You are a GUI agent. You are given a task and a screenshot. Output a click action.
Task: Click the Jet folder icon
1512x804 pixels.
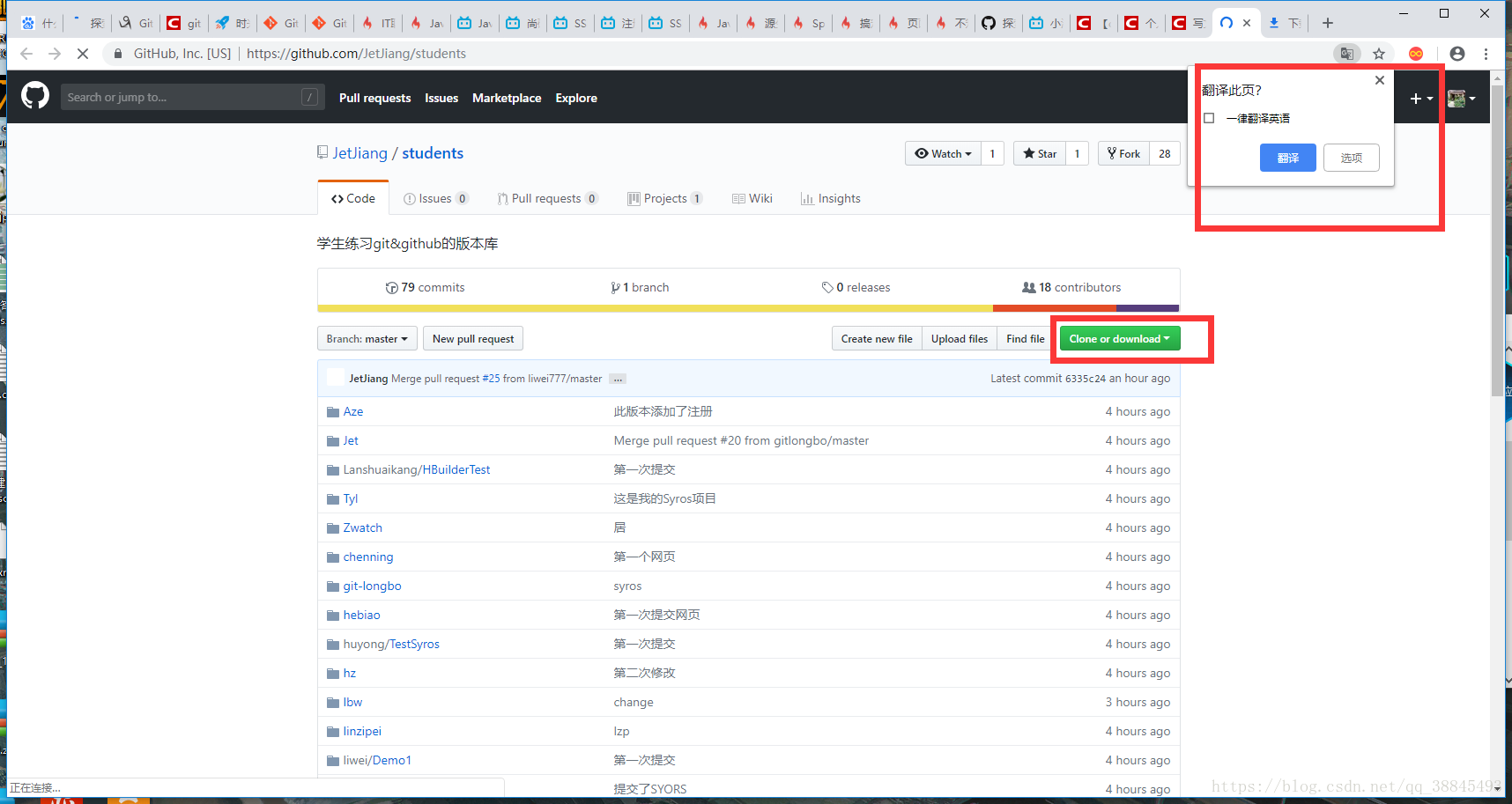(332, 441)
